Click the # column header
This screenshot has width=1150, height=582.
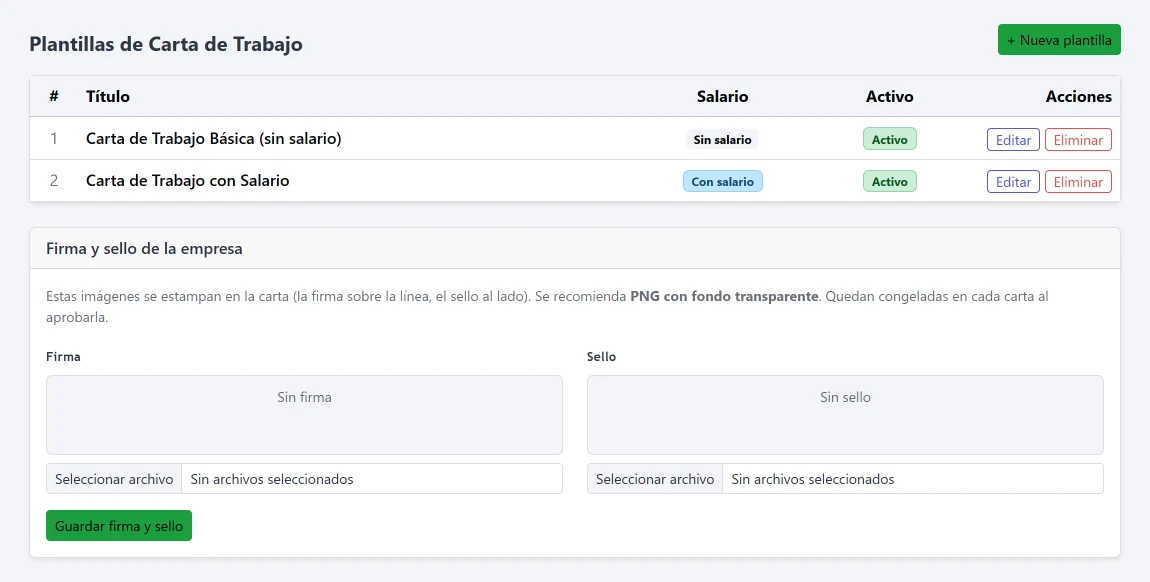click(x=54, y=96)
